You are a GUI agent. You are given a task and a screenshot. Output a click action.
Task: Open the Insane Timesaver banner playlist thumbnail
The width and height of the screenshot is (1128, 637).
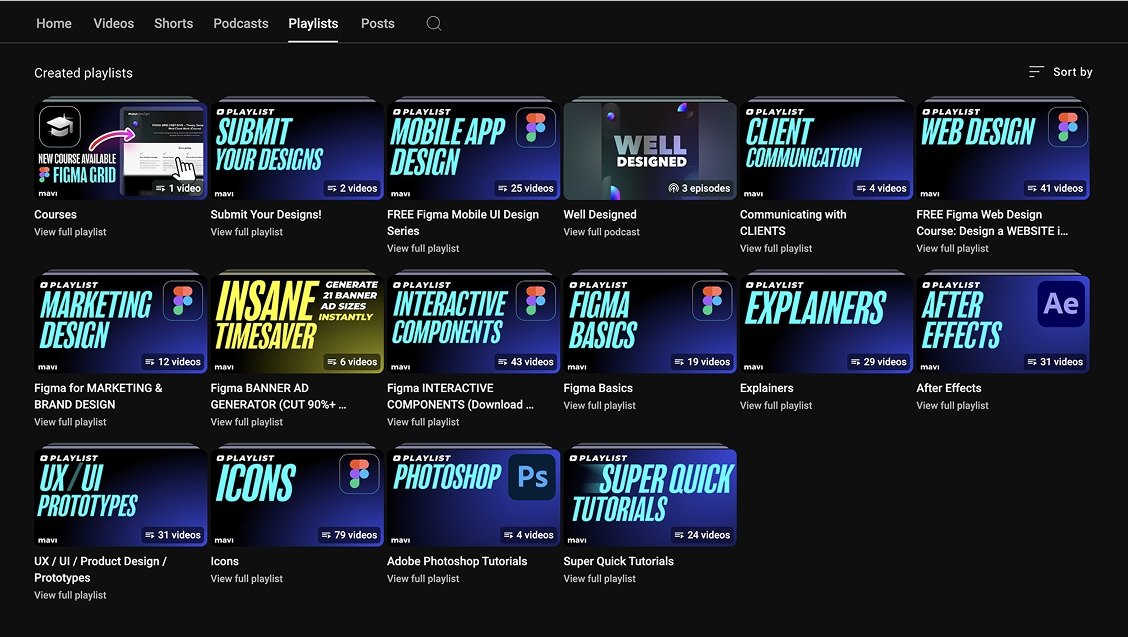(296, 323)
